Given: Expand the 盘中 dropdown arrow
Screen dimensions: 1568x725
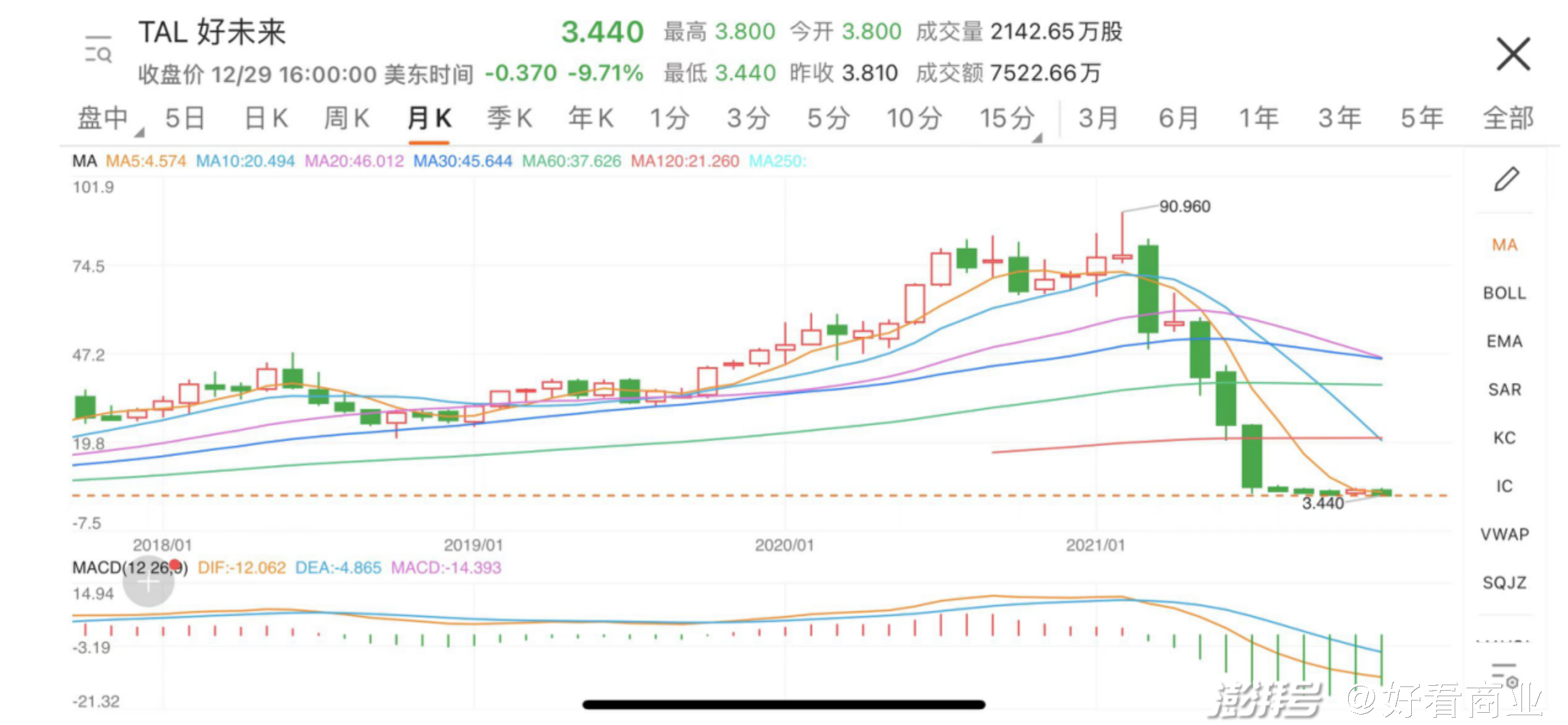Looking at the screenshot, I should [140, 132].
